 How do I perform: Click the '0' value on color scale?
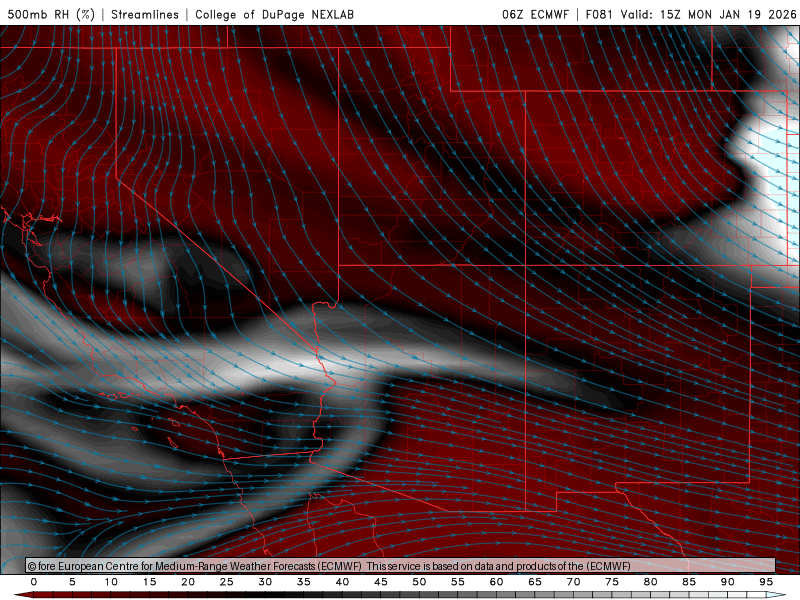(34, 582)
